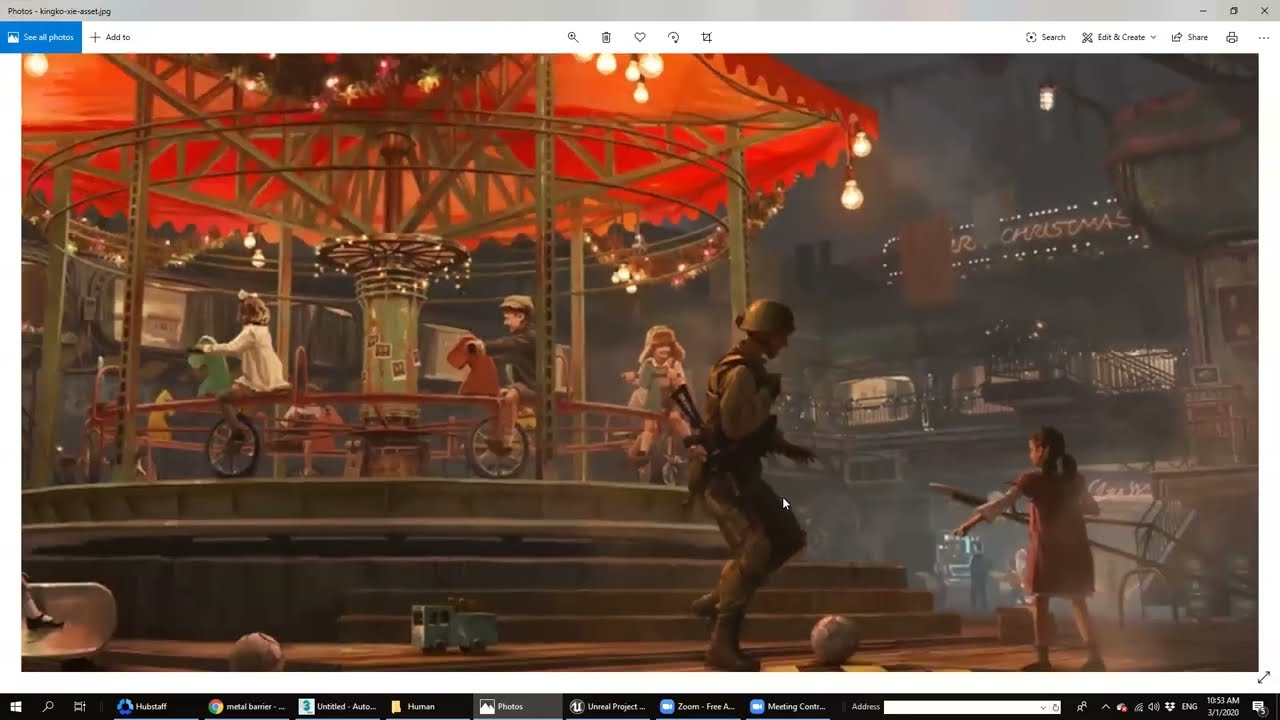Switch to the Zoom - Free Account window
The width and height of the screenshot is (1280, 720).
point(697,706)
